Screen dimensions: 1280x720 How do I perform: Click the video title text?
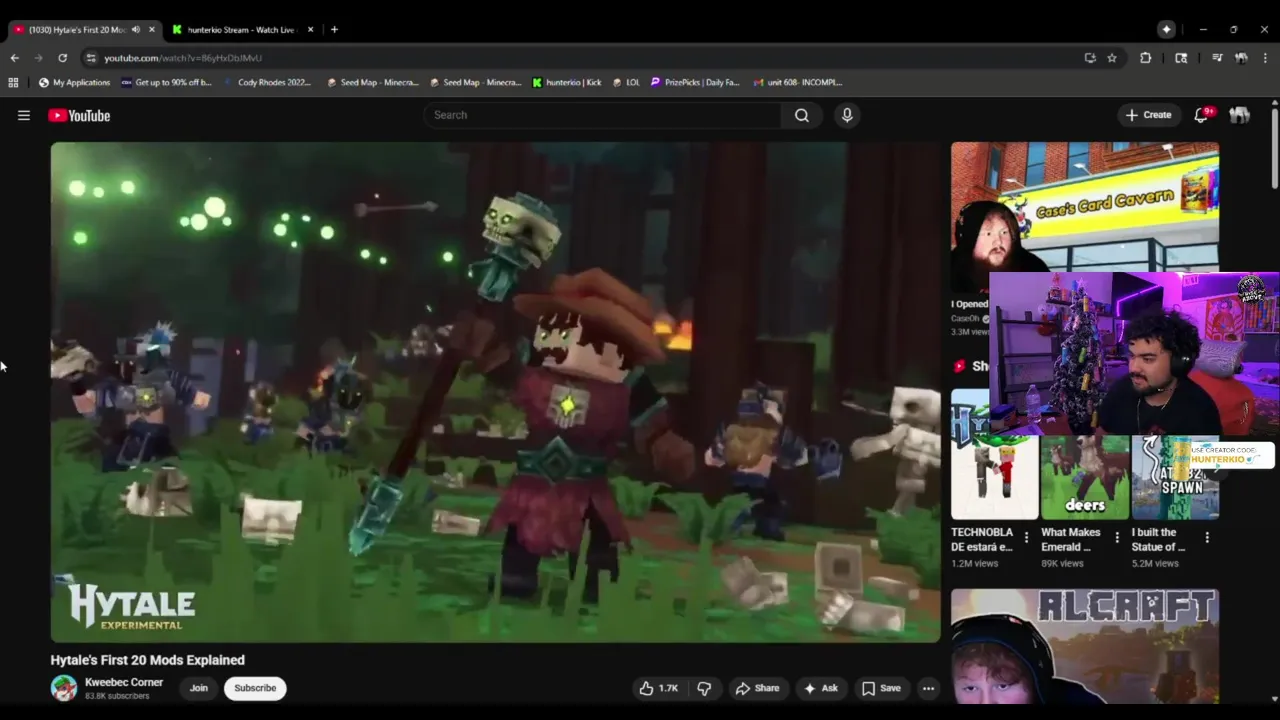pyautogui.click(x=148, y=660)
